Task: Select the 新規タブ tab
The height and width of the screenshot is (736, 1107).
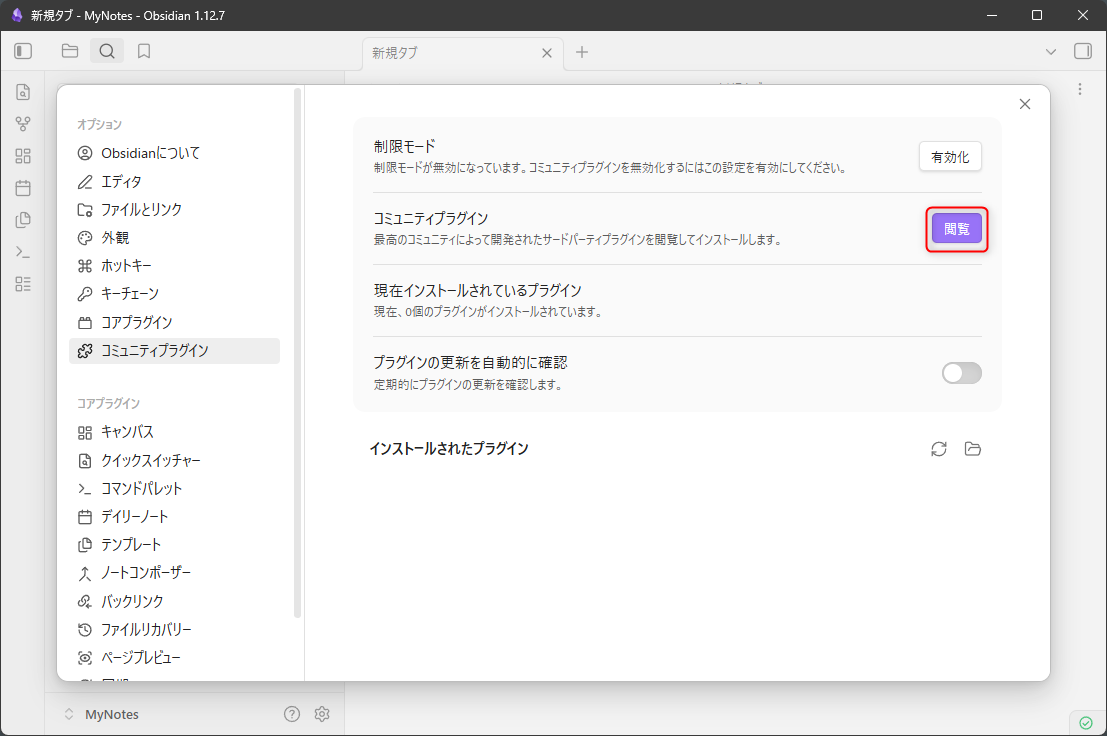Action: click(x=463, y=53)
